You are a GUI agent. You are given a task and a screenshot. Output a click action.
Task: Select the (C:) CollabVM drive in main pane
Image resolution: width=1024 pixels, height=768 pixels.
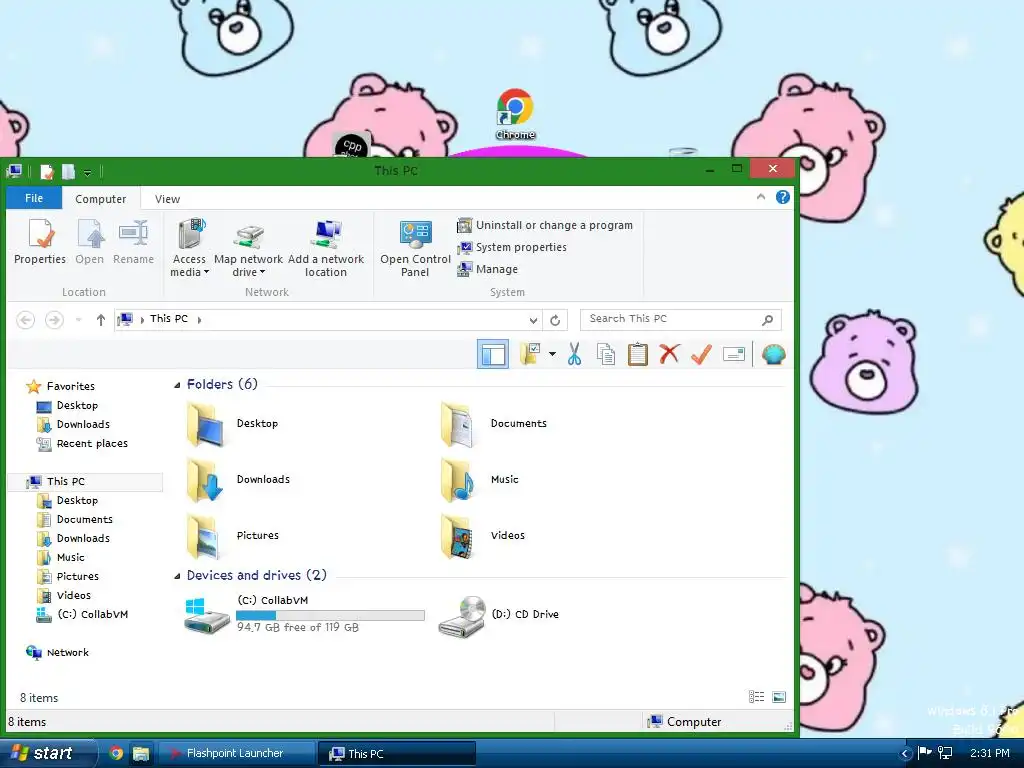point(304,614)
